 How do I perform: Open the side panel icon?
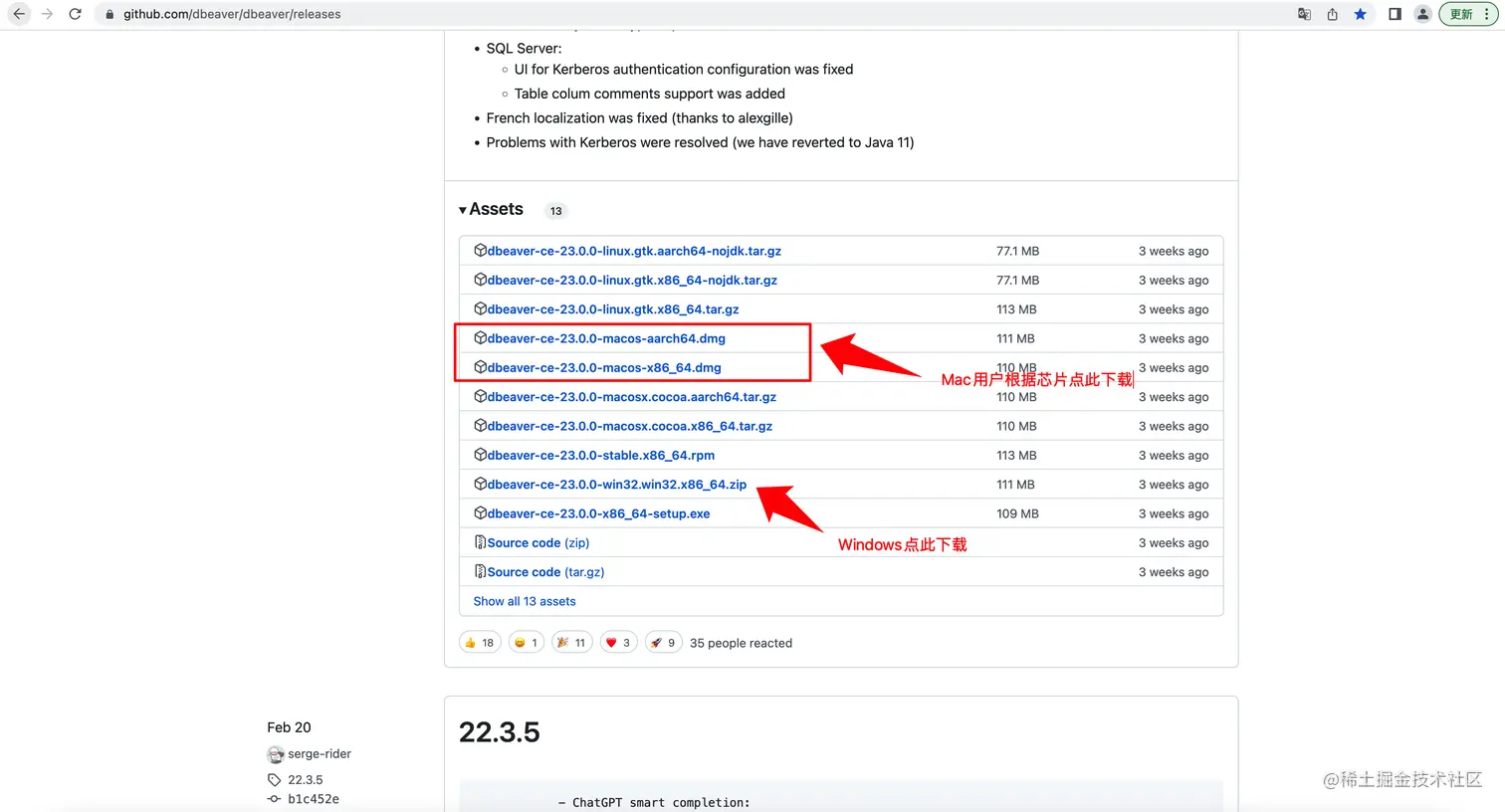point(1395,14)
